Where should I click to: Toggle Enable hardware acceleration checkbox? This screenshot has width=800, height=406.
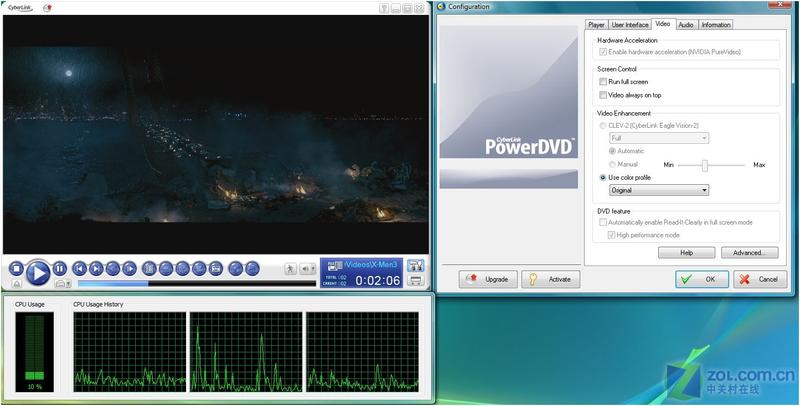(603, 52)
